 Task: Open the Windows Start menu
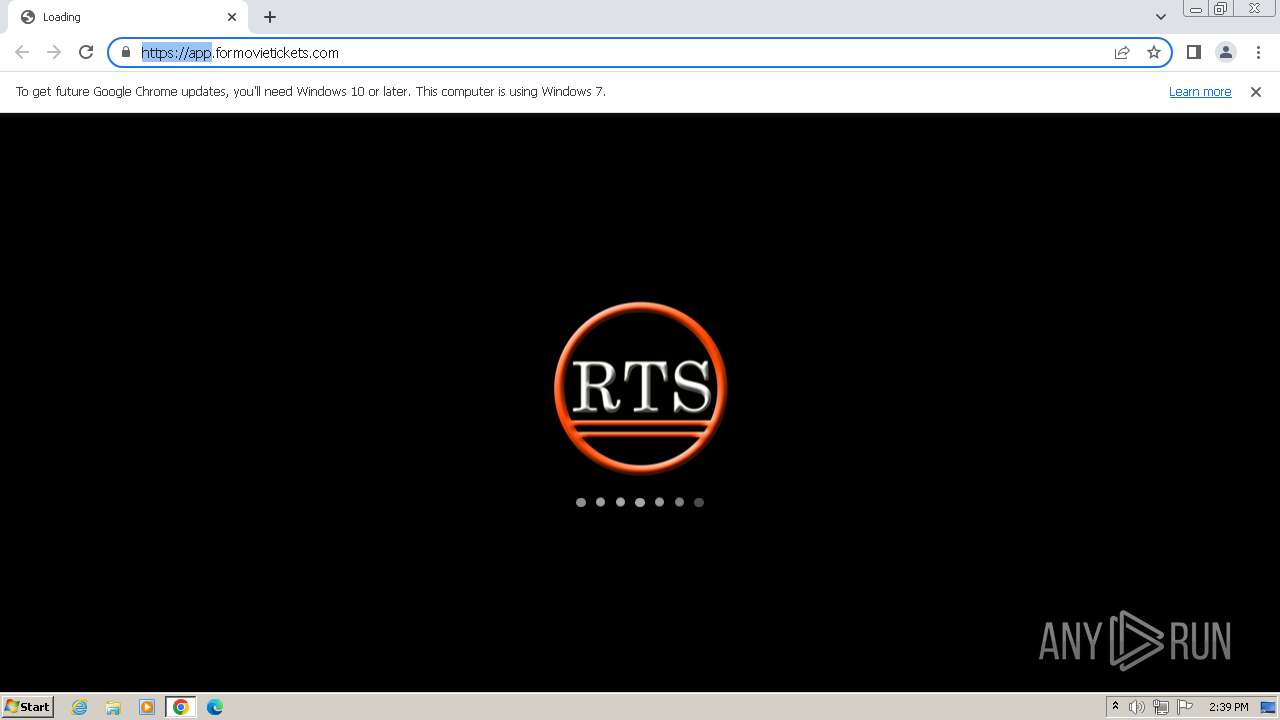28,706
